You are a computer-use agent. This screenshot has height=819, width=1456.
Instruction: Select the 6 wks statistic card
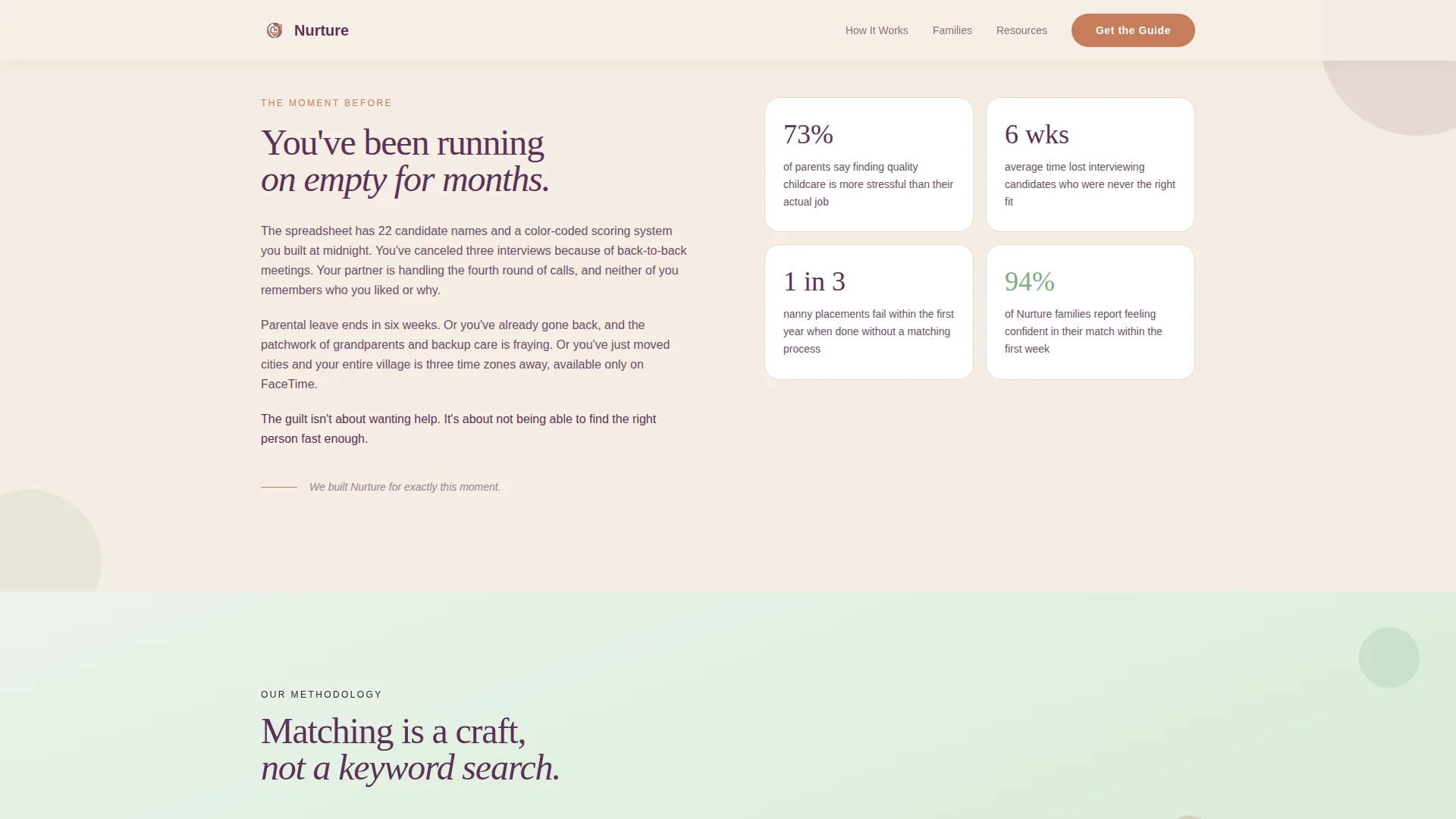pos(1090,165)
